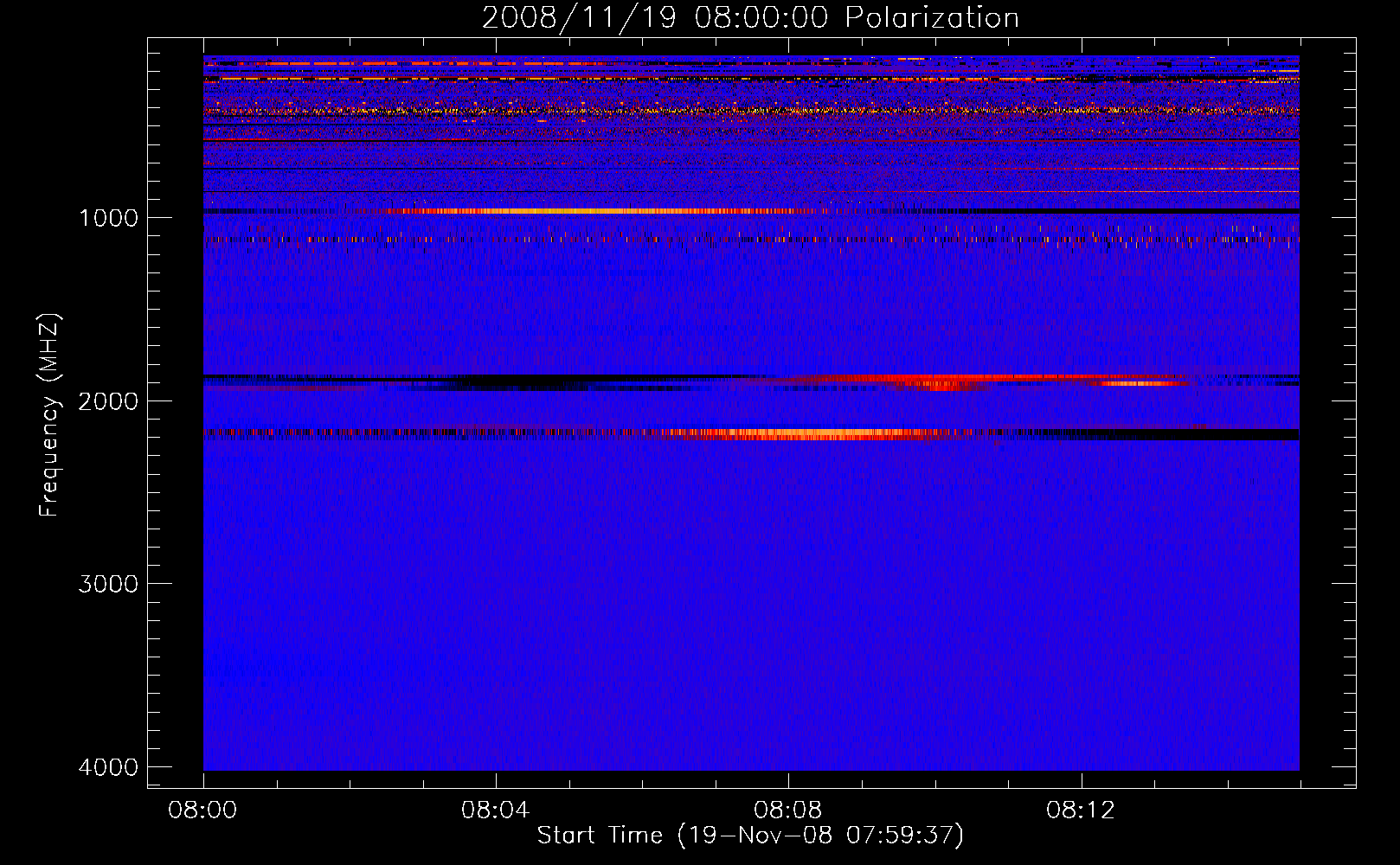The width and height of the screenshot is (1400, 865).
Task: Click the 08:04 time tick label
Action: (496, 811)
